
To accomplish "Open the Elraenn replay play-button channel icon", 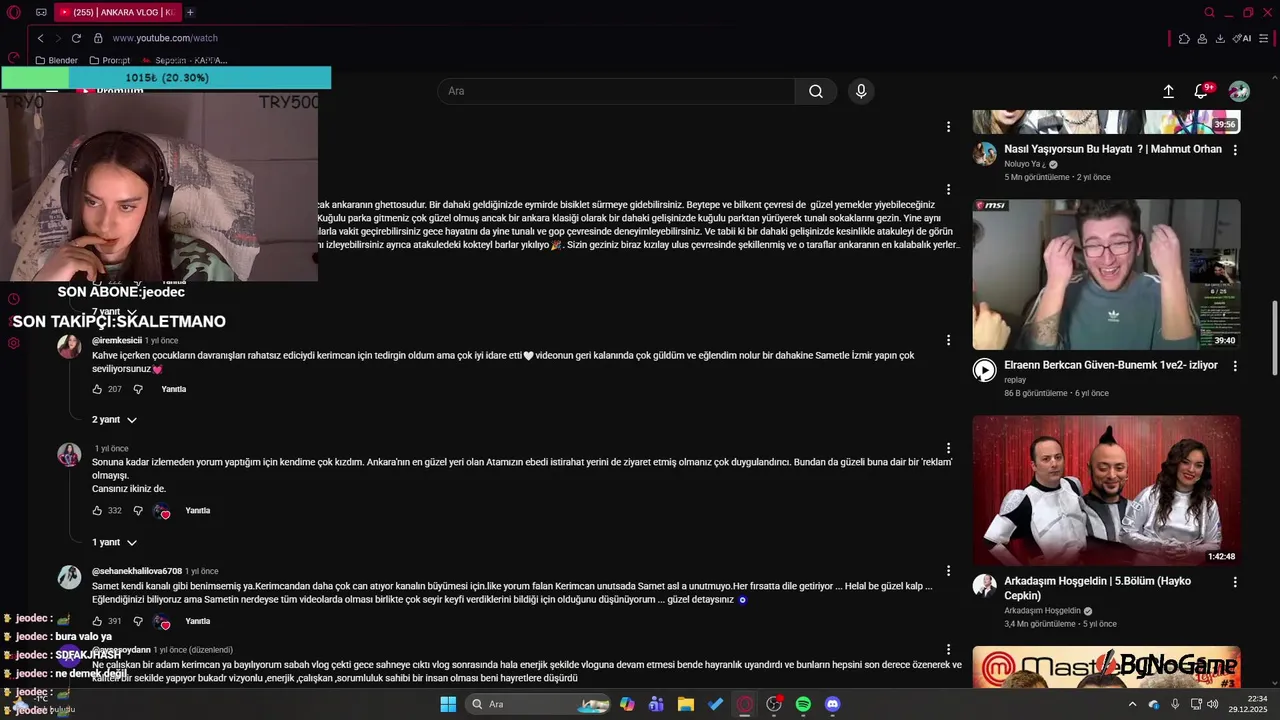I will [x=985, y=371].
